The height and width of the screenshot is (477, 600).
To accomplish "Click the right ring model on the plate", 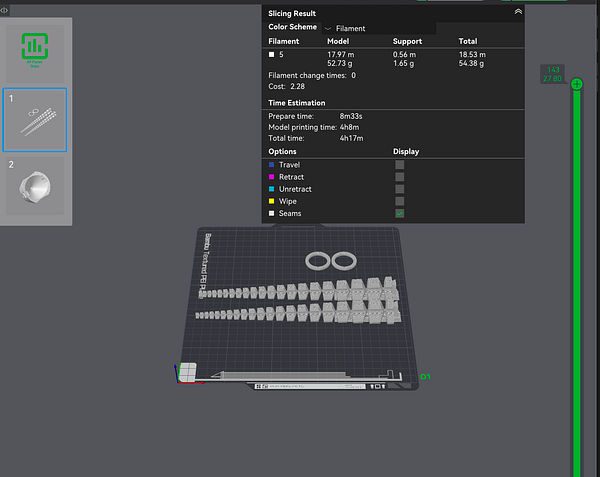I will click(x=344, y=261).
